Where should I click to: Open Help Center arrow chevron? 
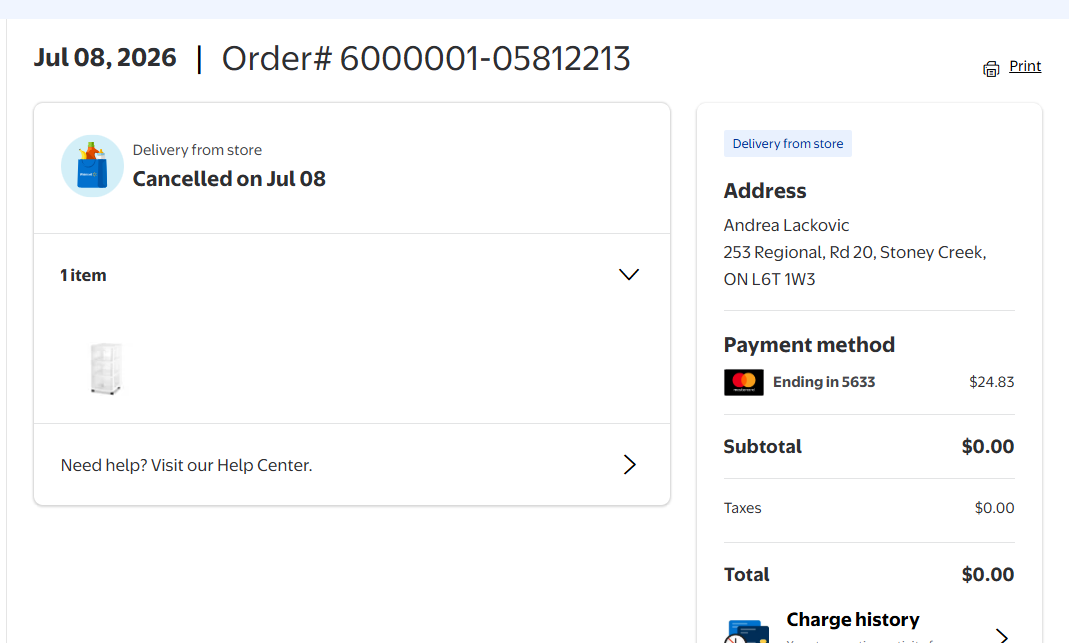coord(629,465)
